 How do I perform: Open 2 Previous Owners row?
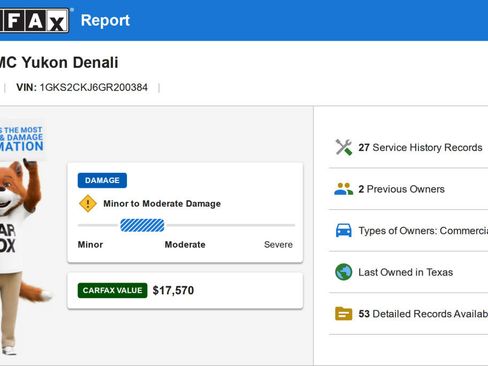(408, 189)
